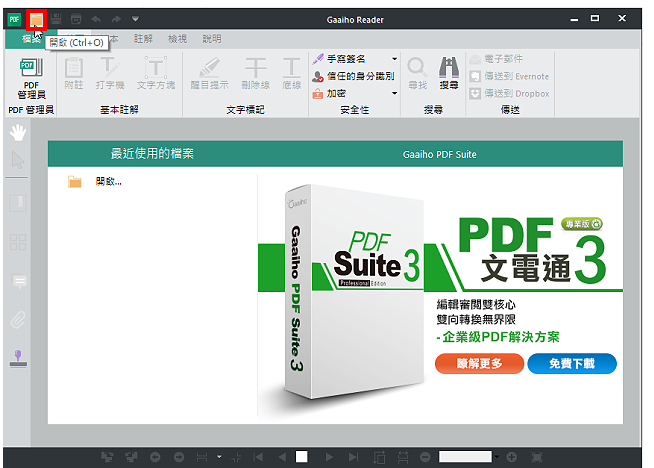The image size is (654, 468).
Task: Switch to the 說明 tab
Action: click(x=212, y=39)
